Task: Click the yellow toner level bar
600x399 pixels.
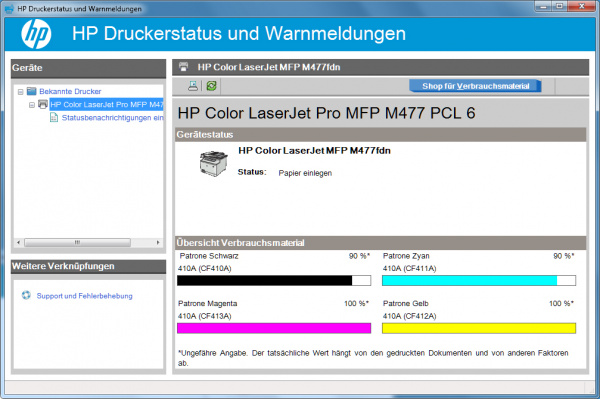Action: tap(479, 328)
